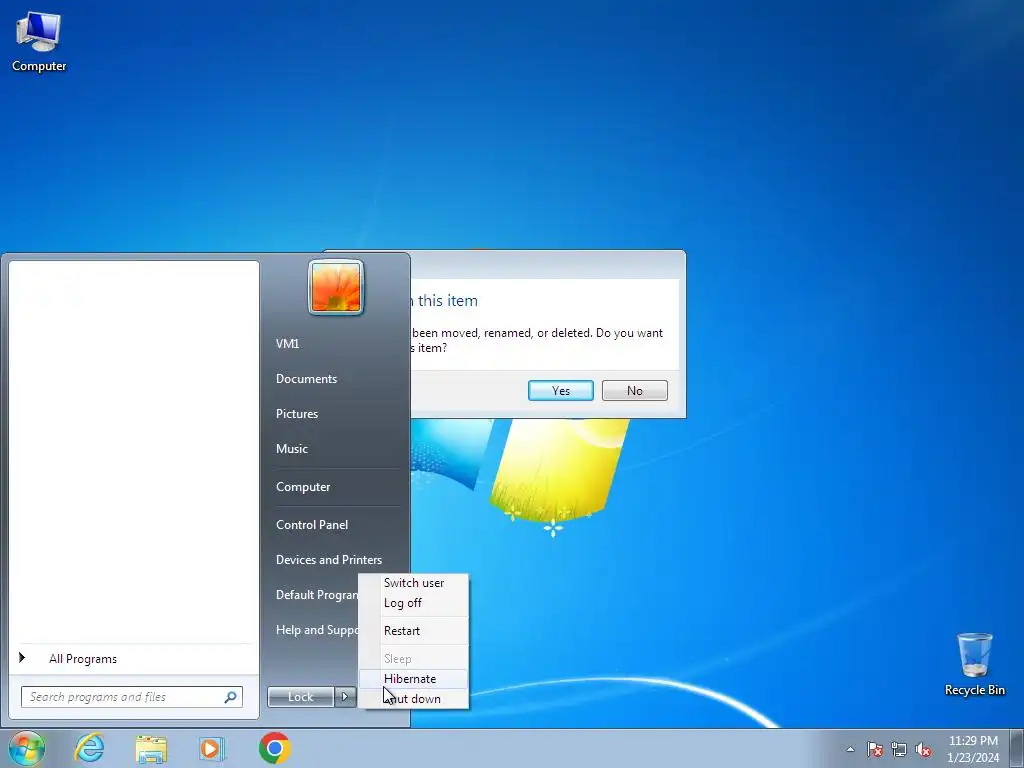Open Windows Explorer from the taskbar
The image size is (1024, 768).
151,748
